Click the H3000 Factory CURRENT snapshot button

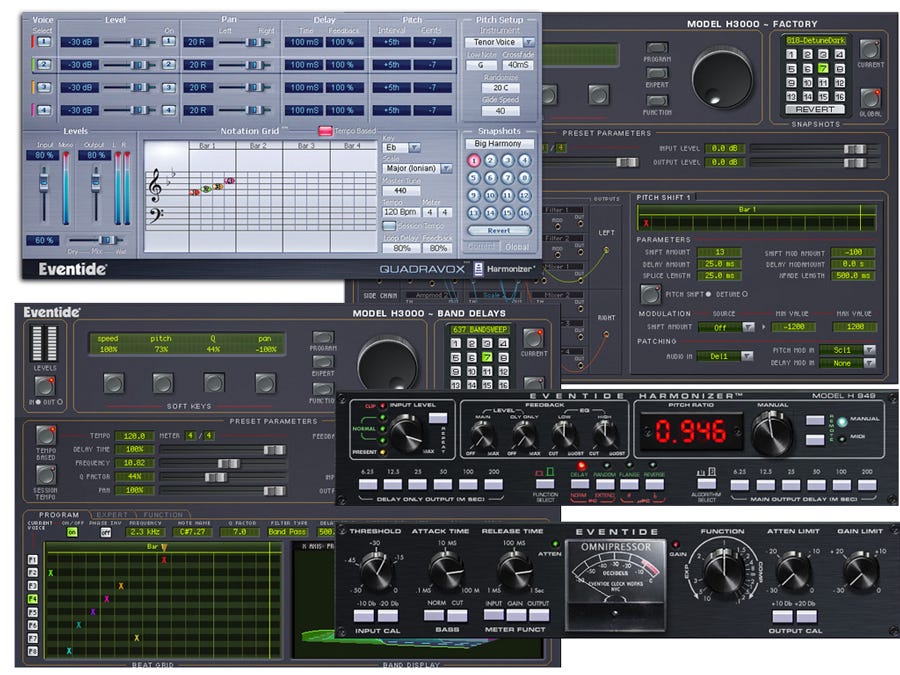coord(870,49)
